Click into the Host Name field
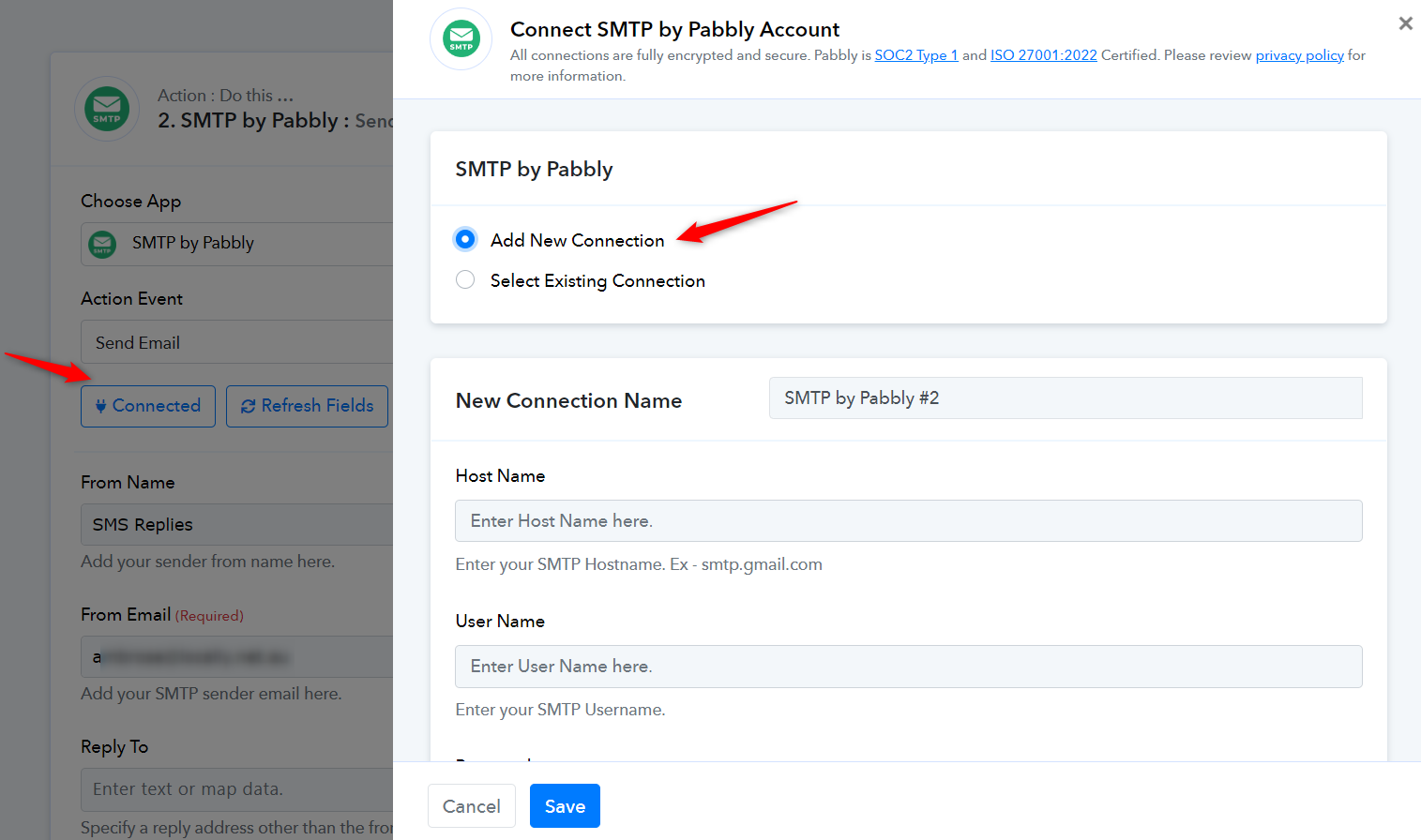Image resolution: width=1421 pixels, height=840 pixels. pyautogui.click(x=909, y=521)
